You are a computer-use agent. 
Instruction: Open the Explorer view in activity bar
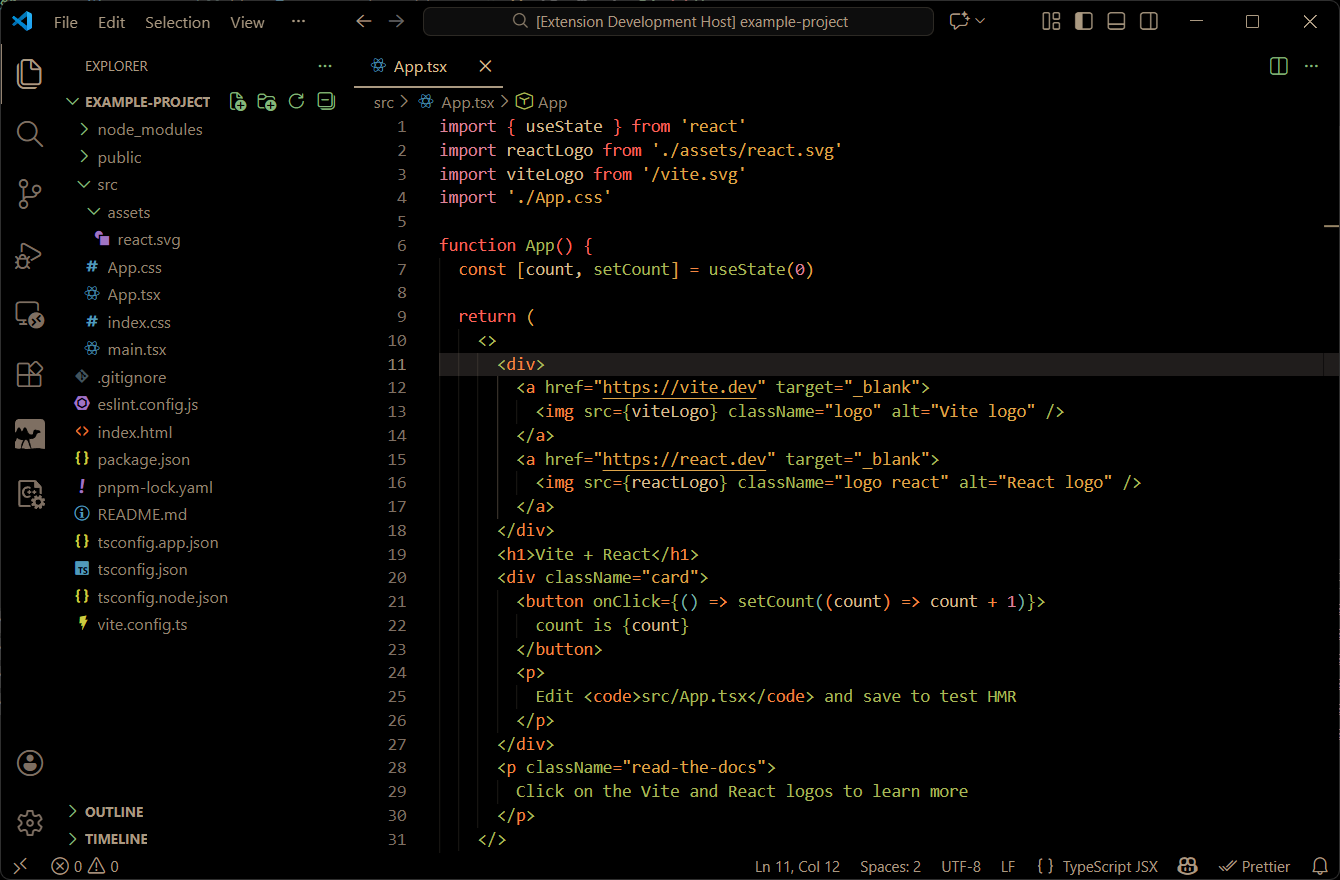(x=30, y=73)
